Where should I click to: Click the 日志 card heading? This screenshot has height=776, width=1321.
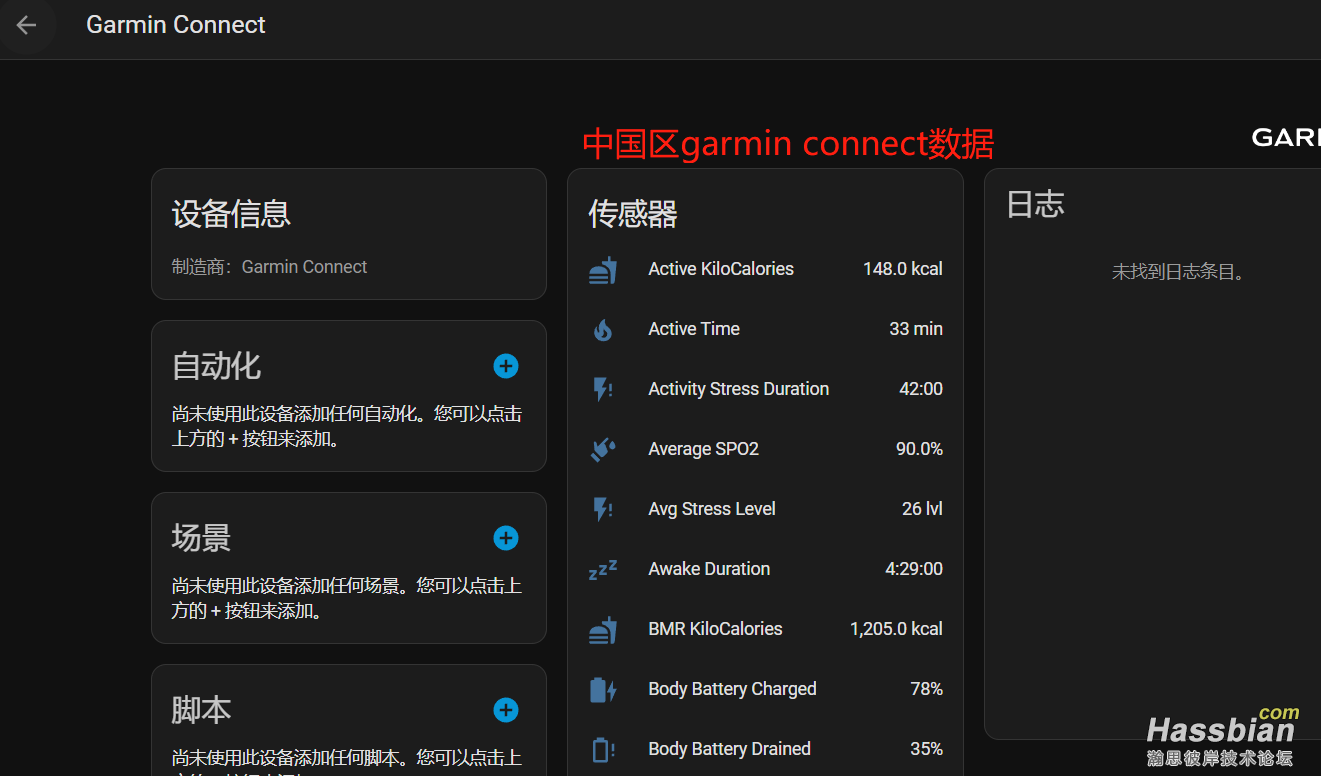pyautogui.click(x=1035, y=204)
